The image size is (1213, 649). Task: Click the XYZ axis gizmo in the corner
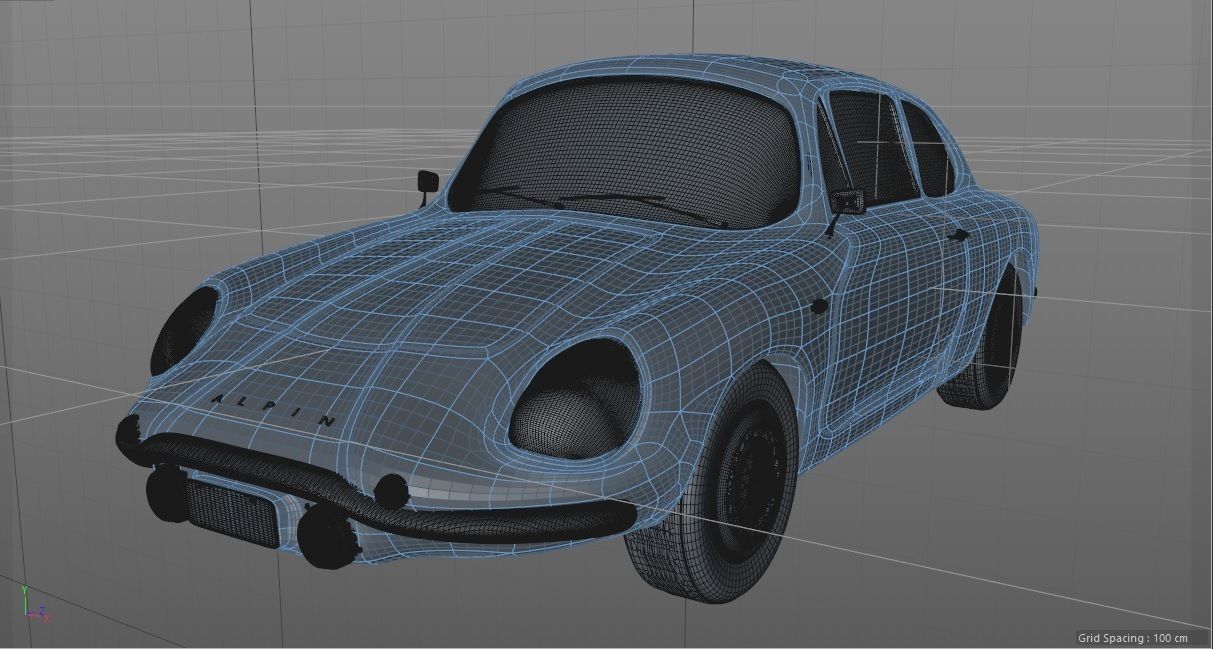click(x=34, y=604)
